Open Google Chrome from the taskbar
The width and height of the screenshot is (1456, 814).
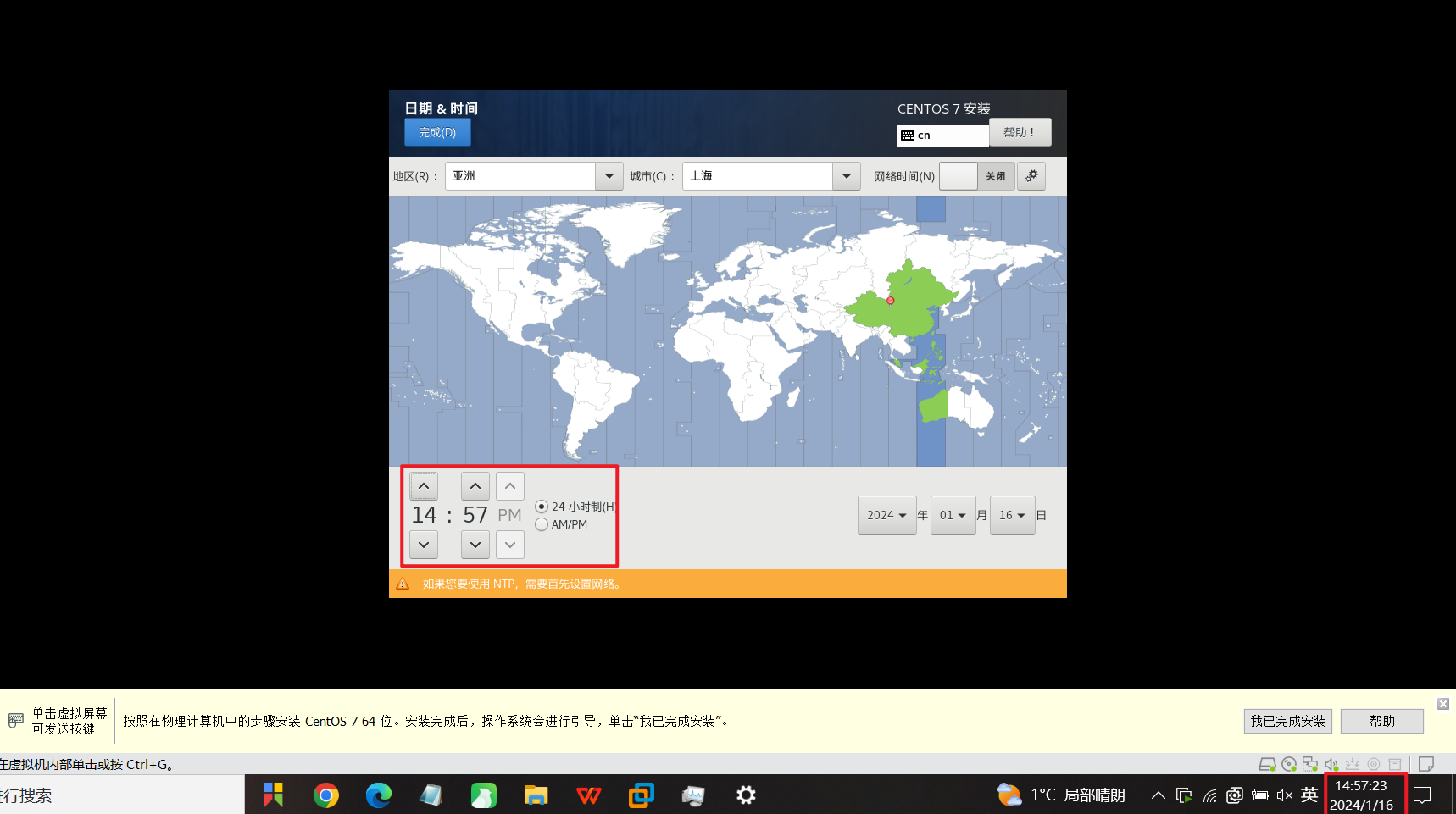[326, 795]
